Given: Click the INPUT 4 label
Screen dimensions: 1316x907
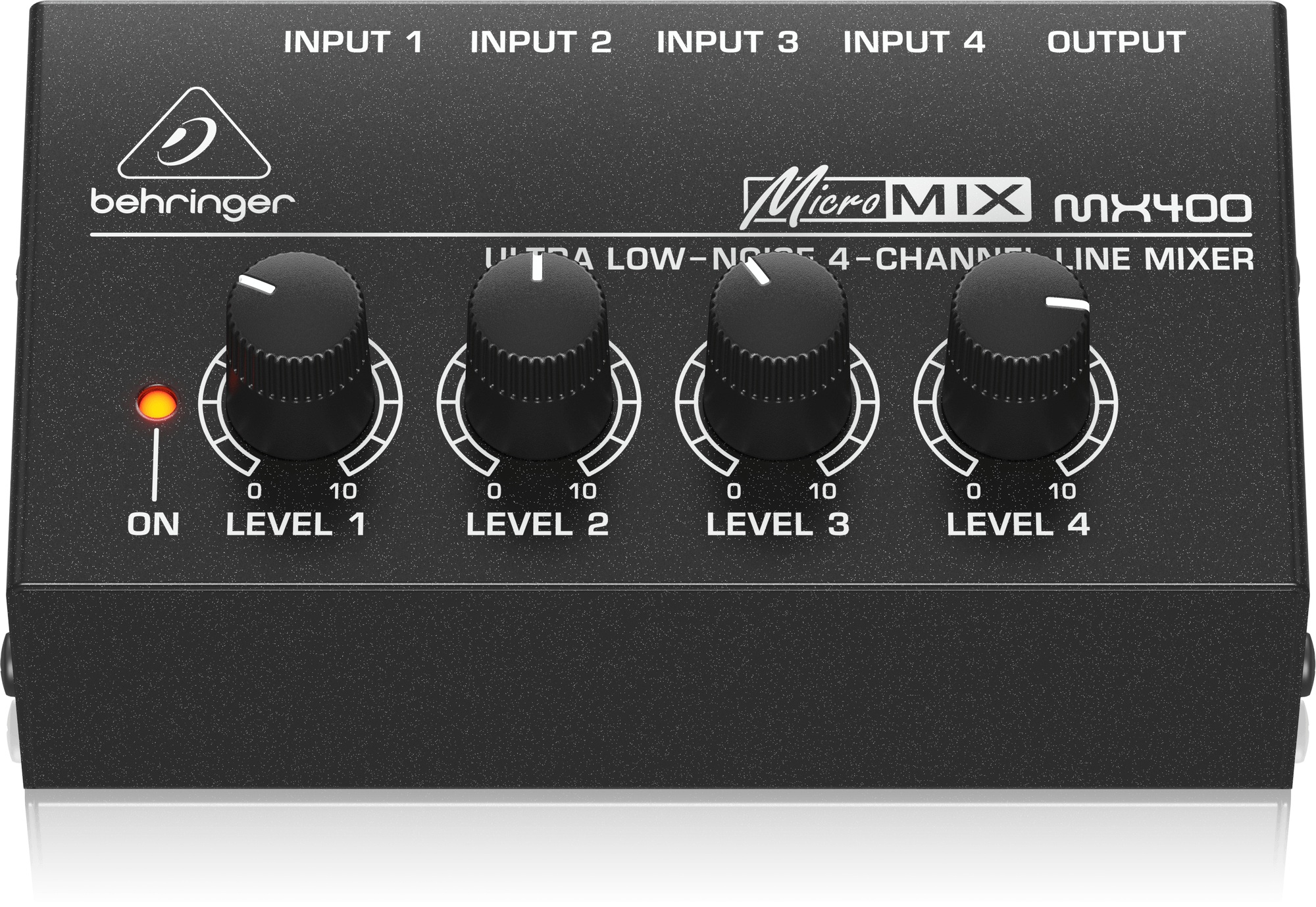Looking at the screenshot, I should [x=914, y=42].
